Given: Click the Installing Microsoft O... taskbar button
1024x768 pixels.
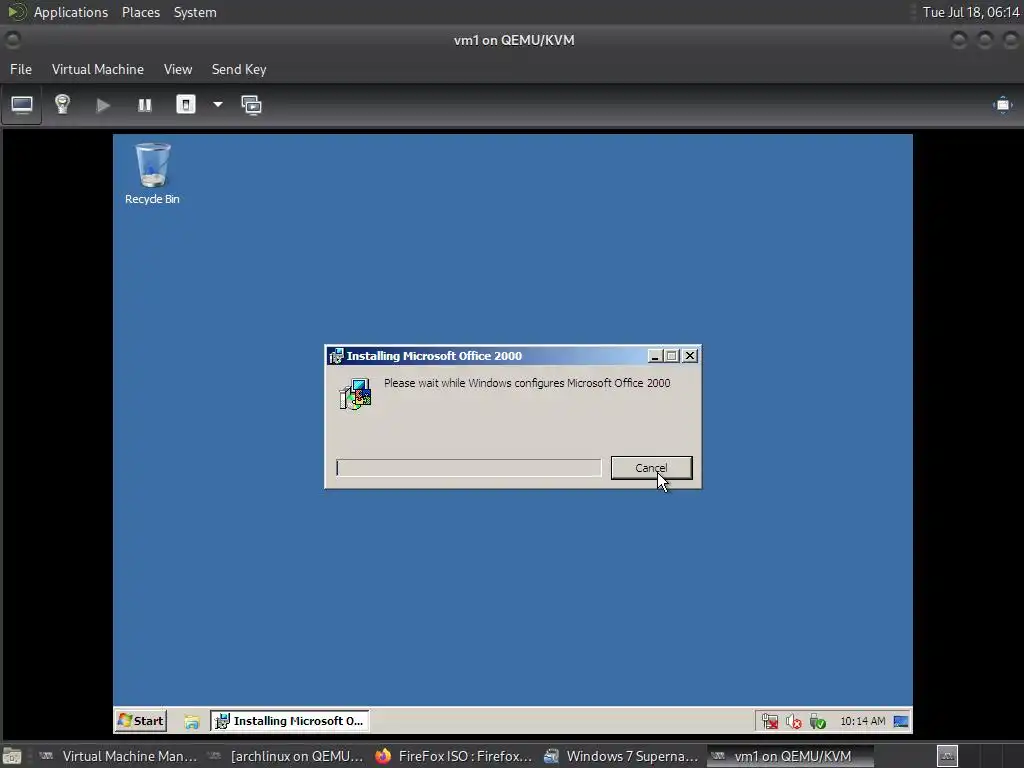Looking at the screenshot, I should point(289,721).
